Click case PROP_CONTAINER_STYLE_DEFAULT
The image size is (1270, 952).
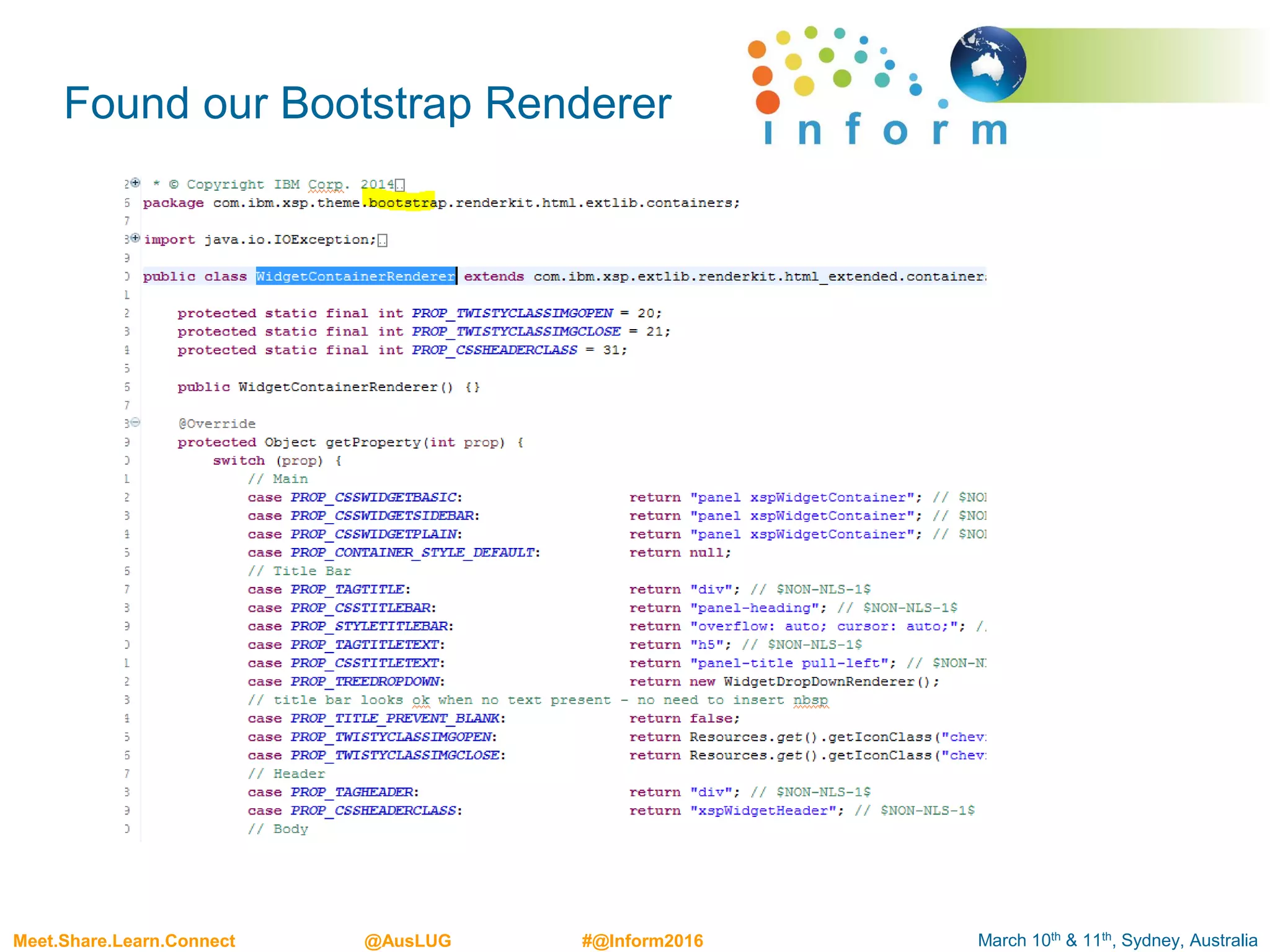pos(394,552)
